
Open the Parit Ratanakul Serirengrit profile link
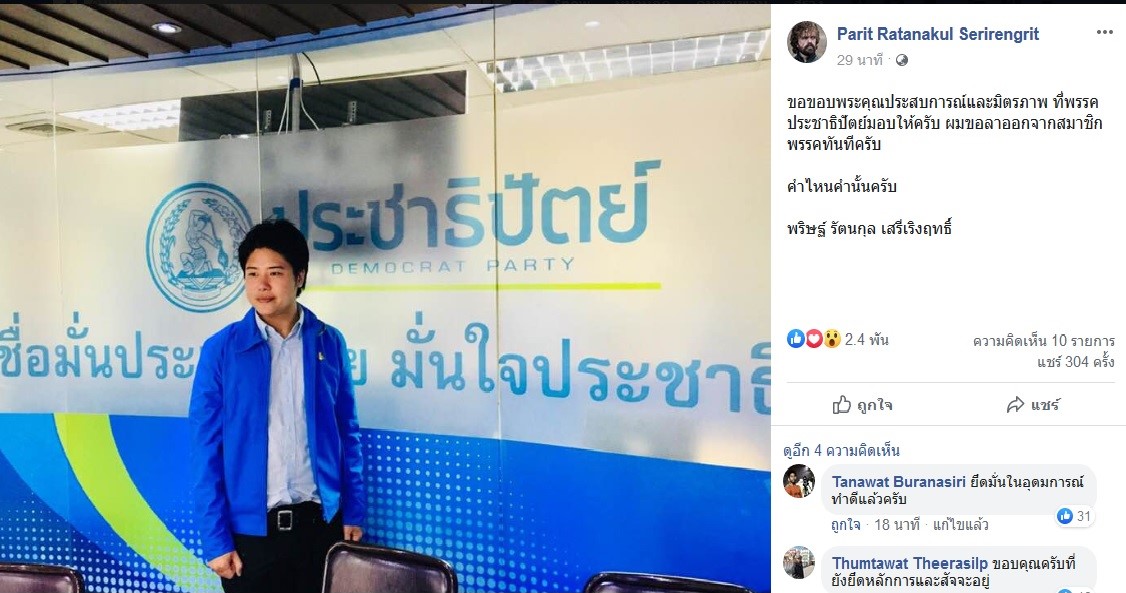[938, 34]
